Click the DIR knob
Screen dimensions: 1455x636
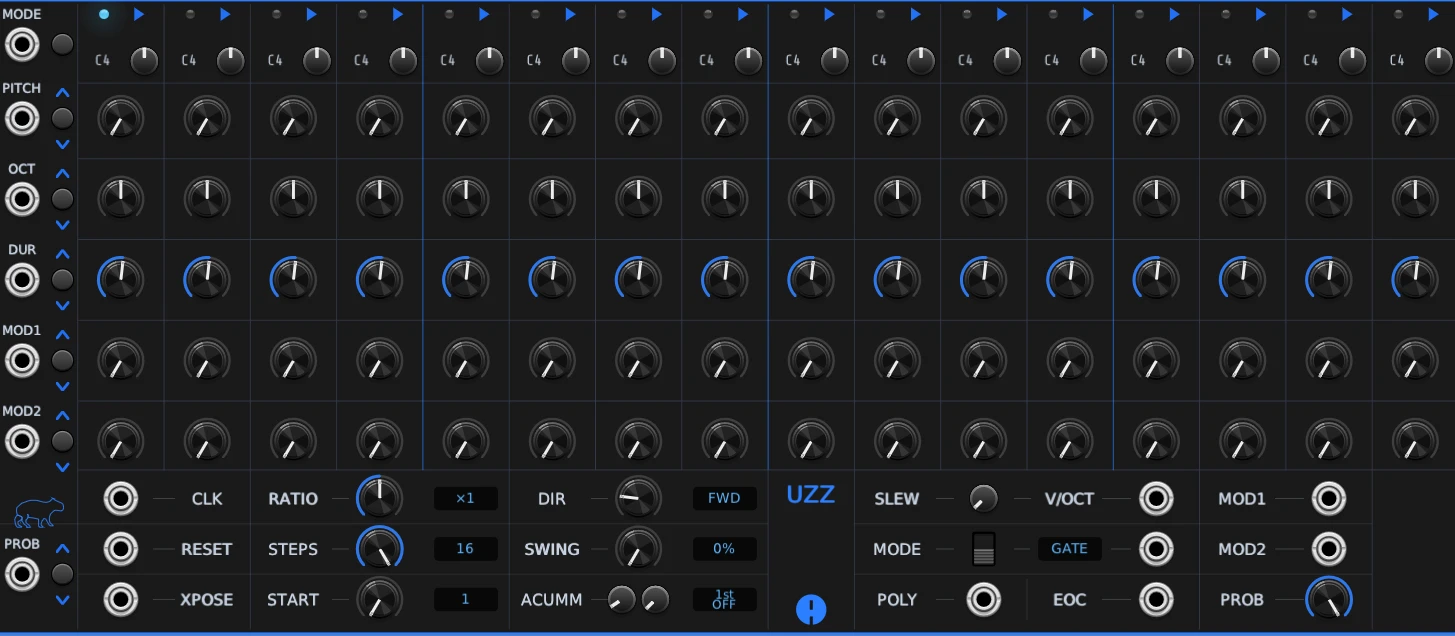click(x=638, y=497)
